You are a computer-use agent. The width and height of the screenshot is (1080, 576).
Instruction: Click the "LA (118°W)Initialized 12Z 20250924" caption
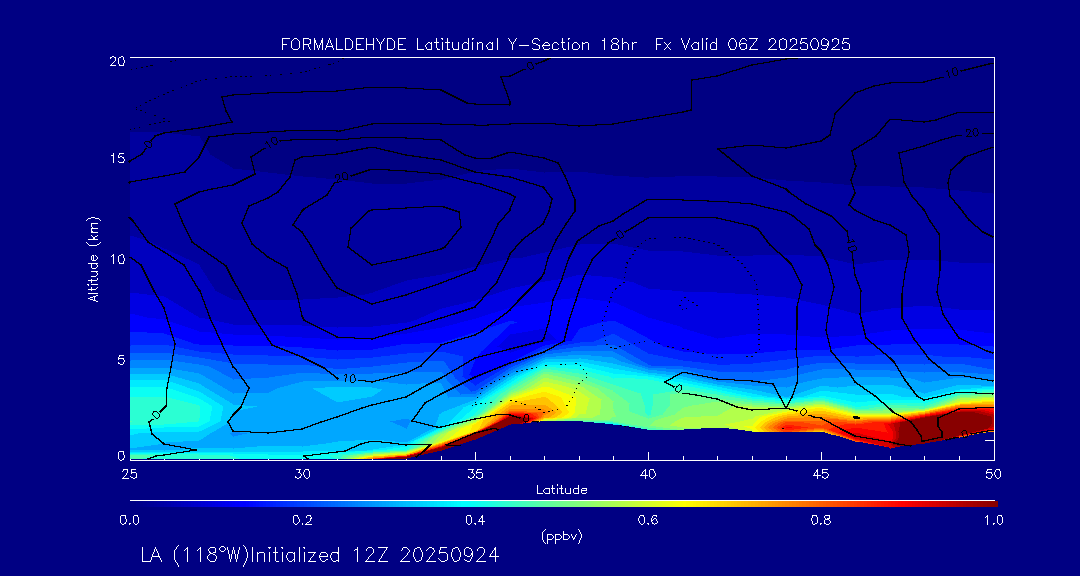tap(320, 554)
